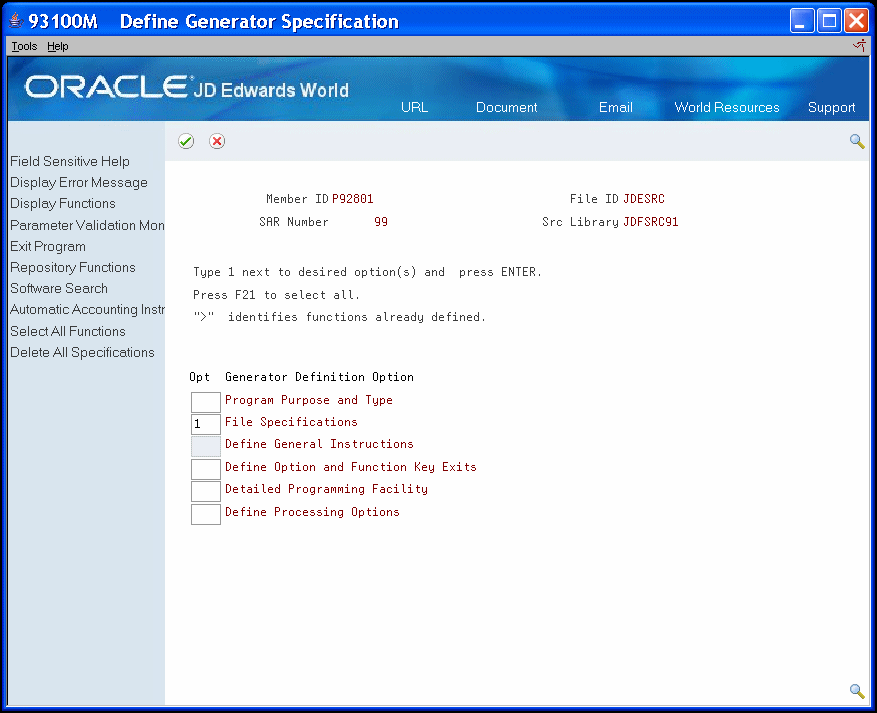
Task: Click Delete All Specifications link
Action: pos(82,352)
